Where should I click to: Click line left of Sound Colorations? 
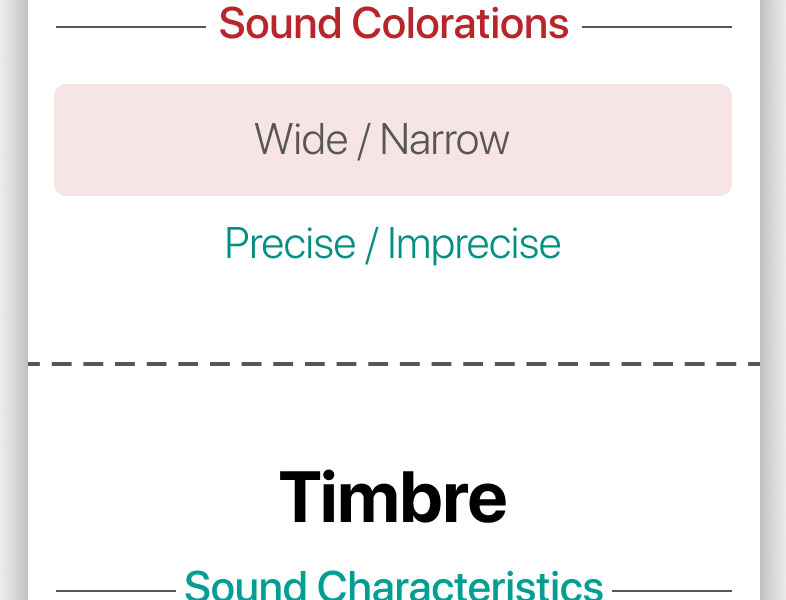pyautogui.click(x=131, y=27)
